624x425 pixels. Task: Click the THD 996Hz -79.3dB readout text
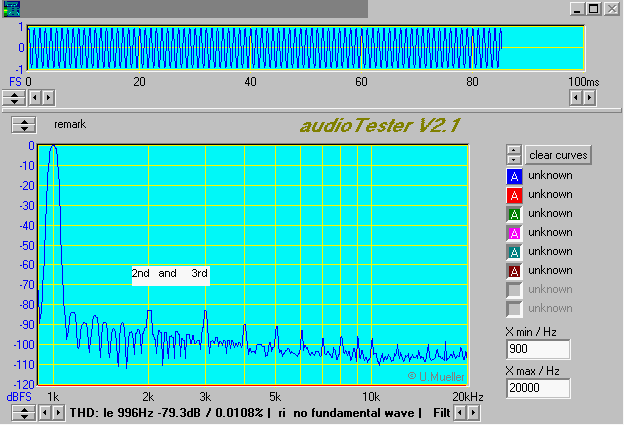pos(166,413)
